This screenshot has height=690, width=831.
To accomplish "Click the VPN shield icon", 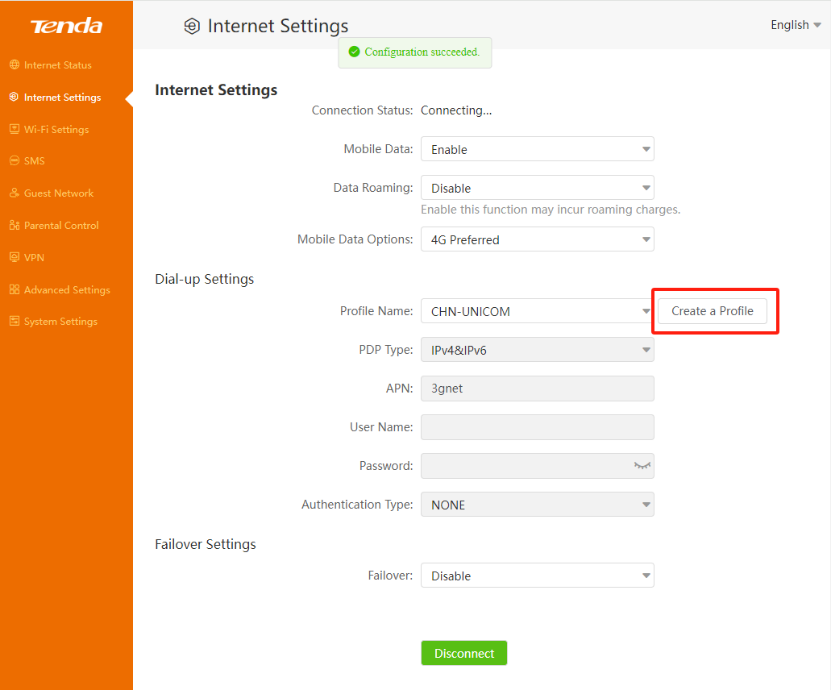I will pyautogui.click(x=14, y=257).
